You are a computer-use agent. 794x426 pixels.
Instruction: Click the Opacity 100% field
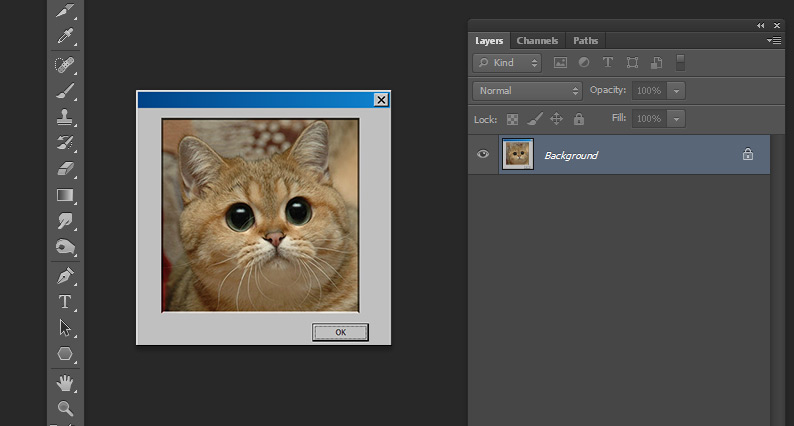[650, 91]
